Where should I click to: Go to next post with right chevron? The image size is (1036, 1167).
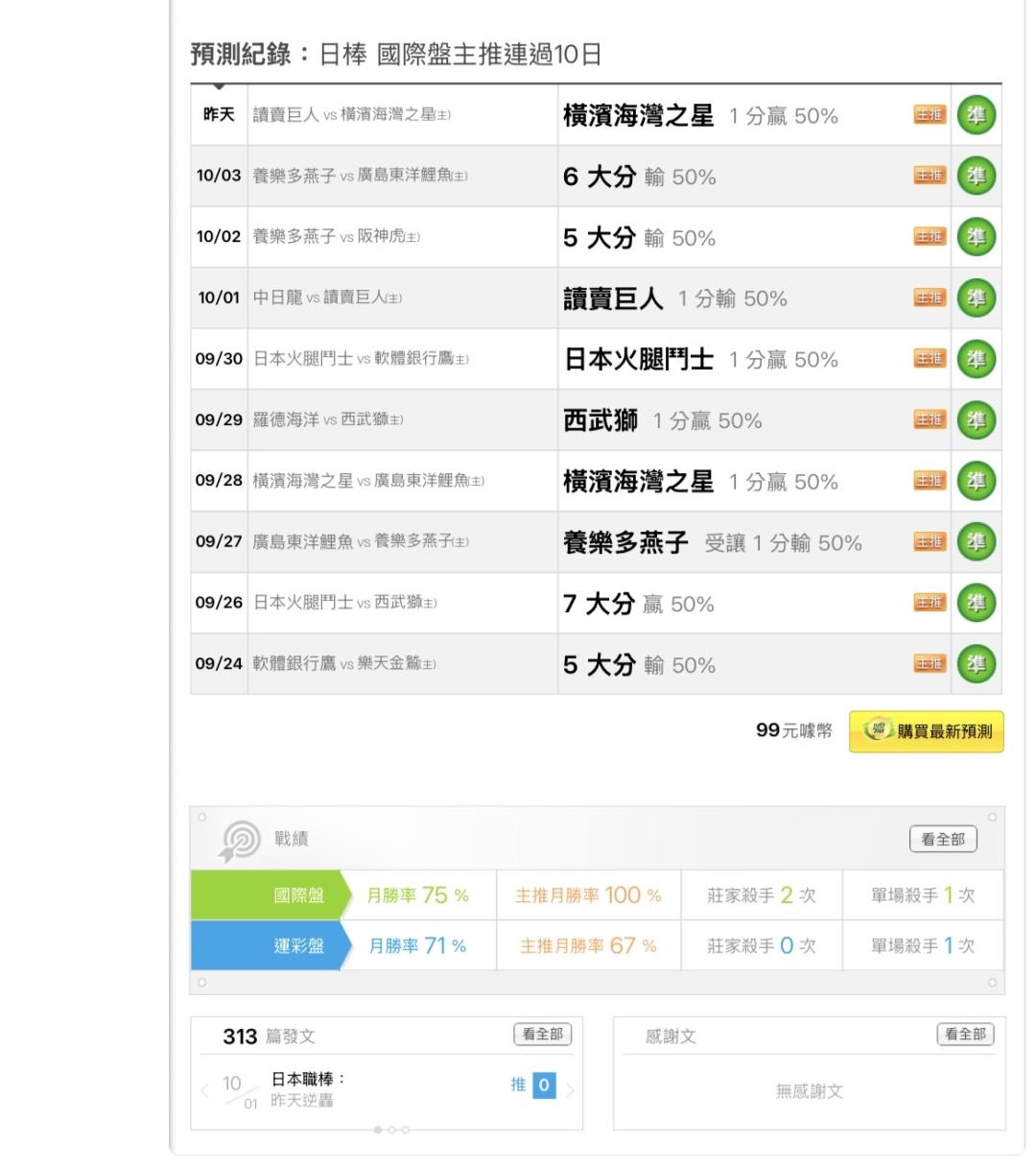pyautogui.click(x=570, y=1090)
